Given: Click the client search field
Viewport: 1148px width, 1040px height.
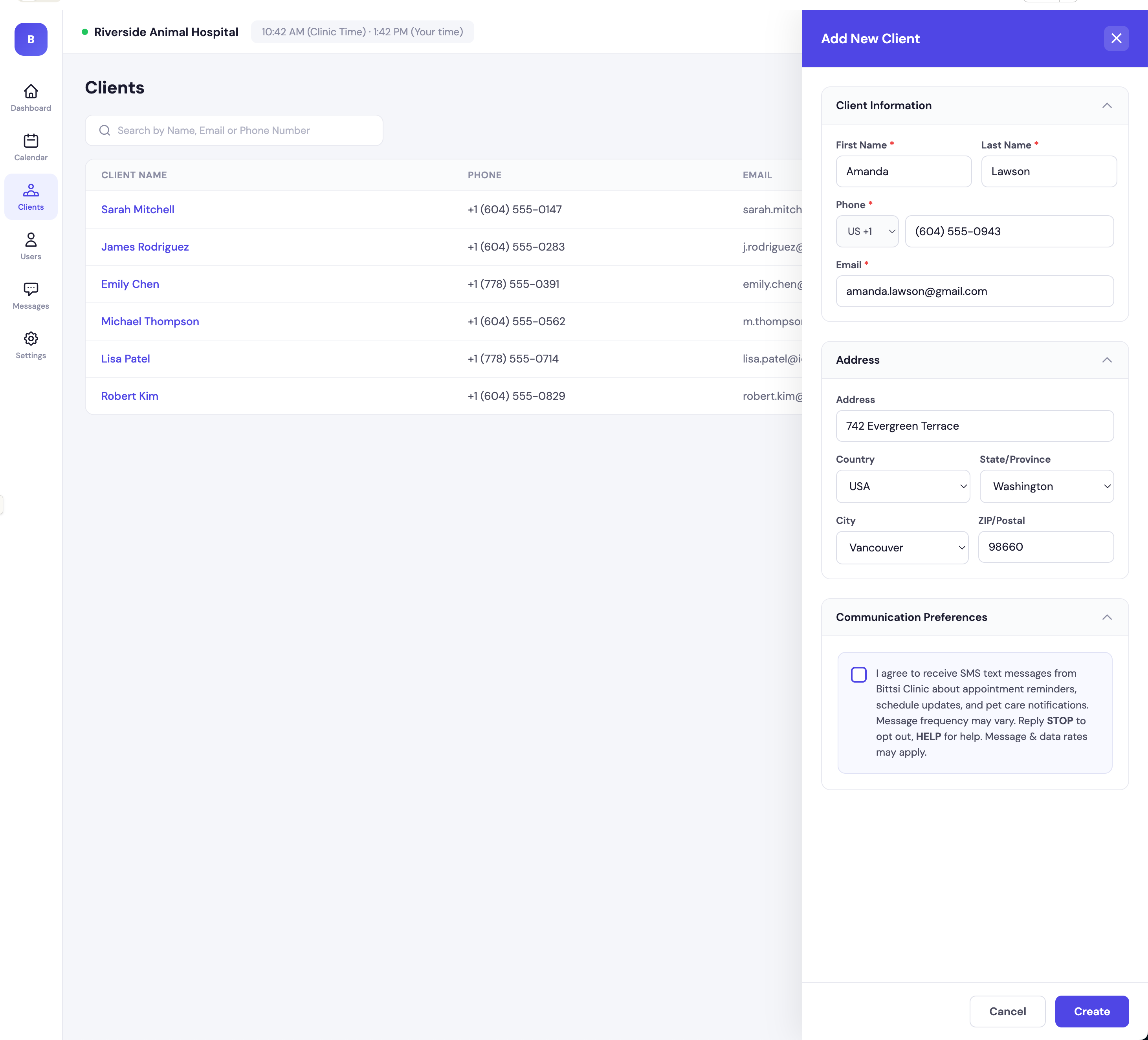Looking at the screenshot, I should (x=233, y=130).
